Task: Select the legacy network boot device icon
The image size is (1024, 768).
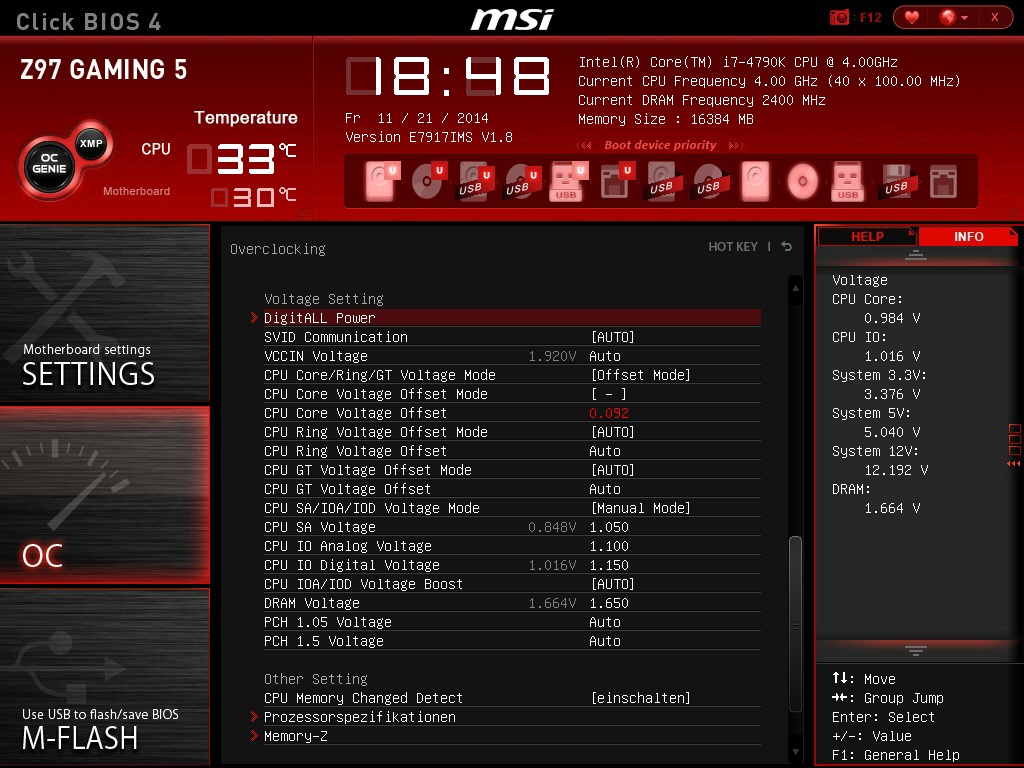Action: [944, 182]
